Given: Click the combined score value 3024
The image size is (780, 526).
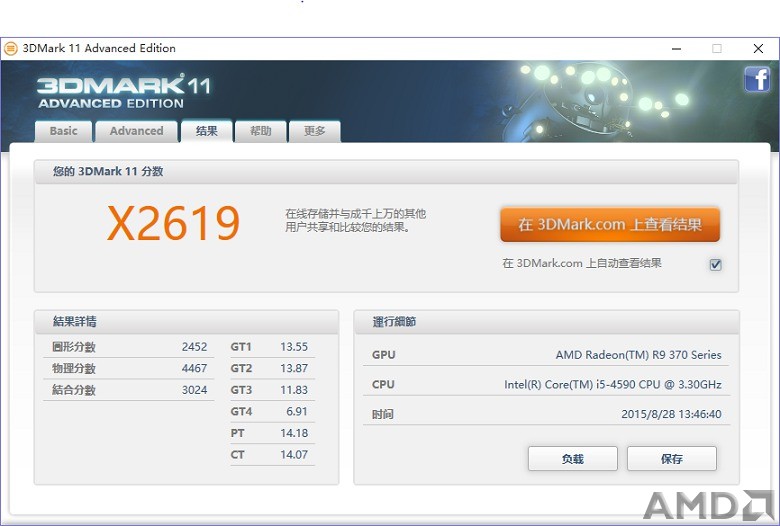Looking at the screenshot, I should (194, 390).
